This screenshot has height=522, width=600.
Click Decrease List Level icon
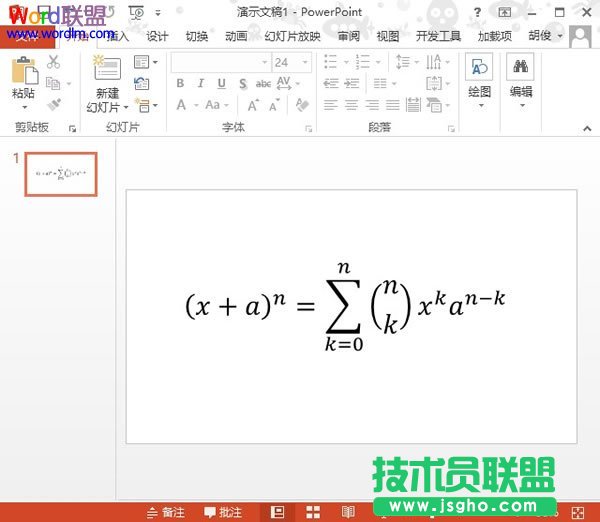click(x=331, y=83)
